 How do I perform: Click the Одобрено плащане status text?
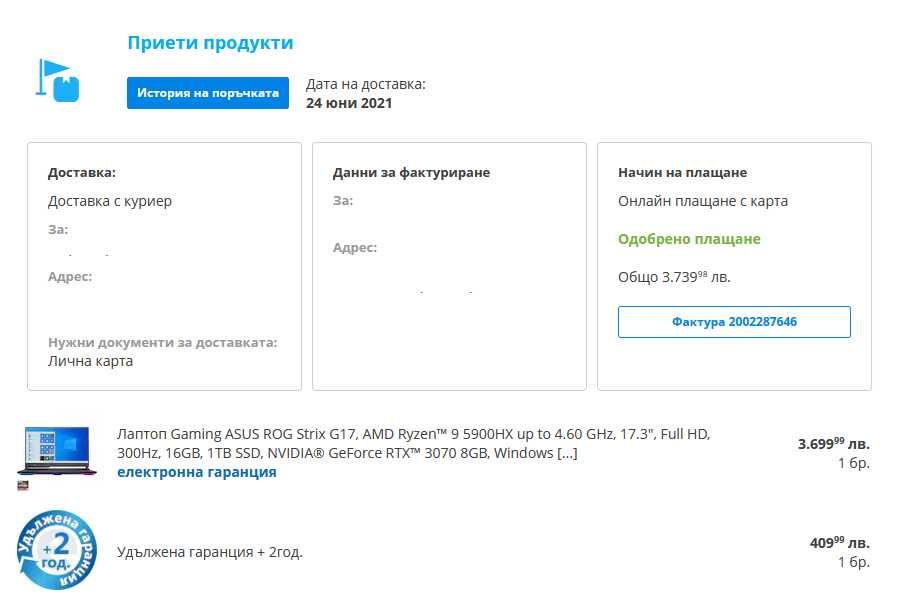click(x=689, y=239)
